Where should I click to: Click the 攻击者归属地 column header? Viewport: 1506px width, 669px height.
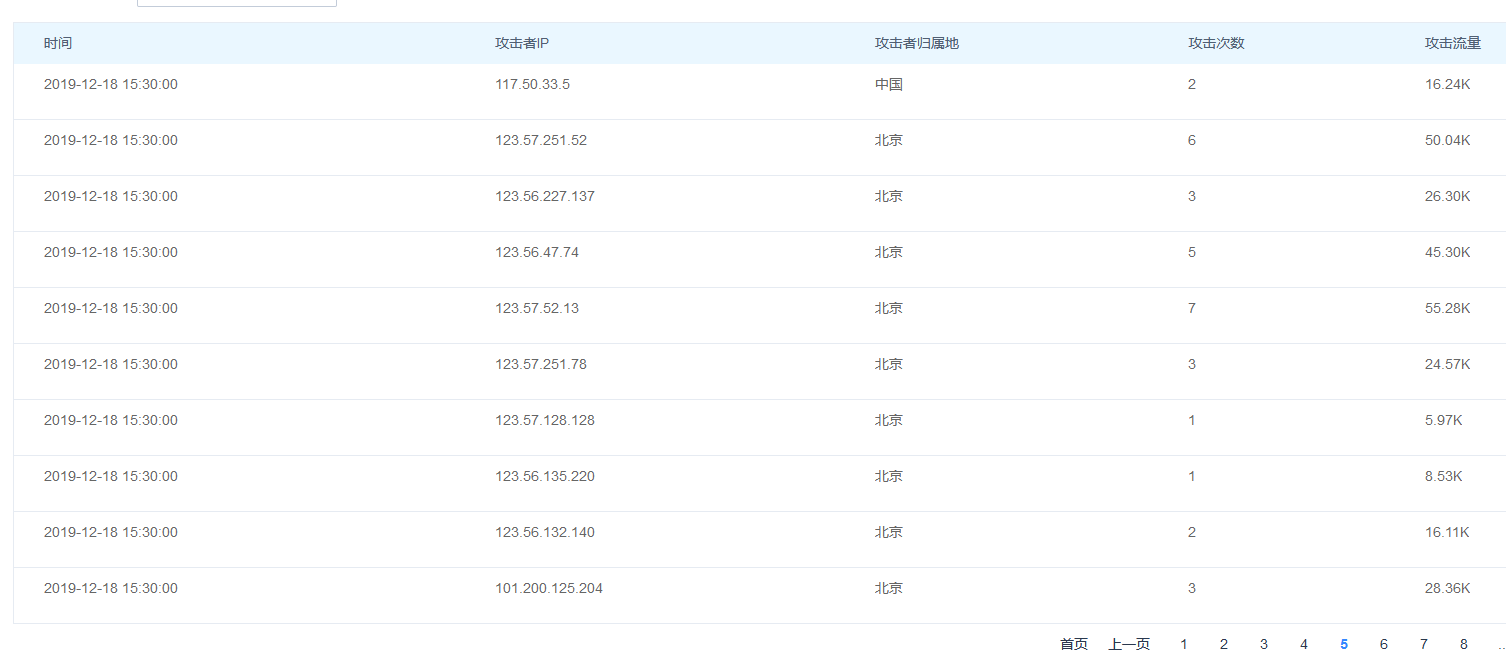tap(916, 43)
